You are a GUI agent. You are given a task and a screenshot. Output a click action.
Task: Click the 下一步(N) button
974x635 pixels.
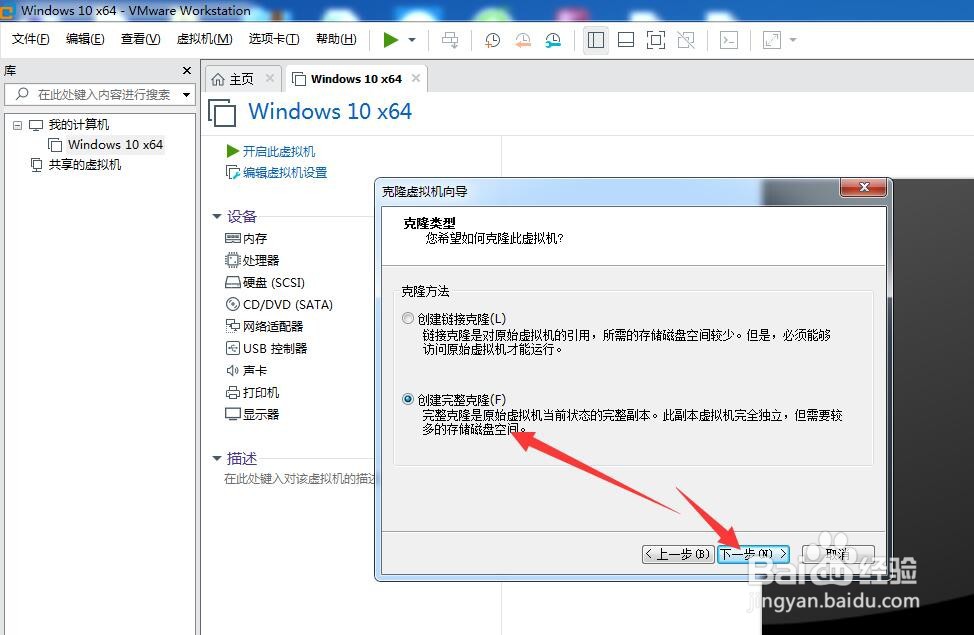point(752,553)
